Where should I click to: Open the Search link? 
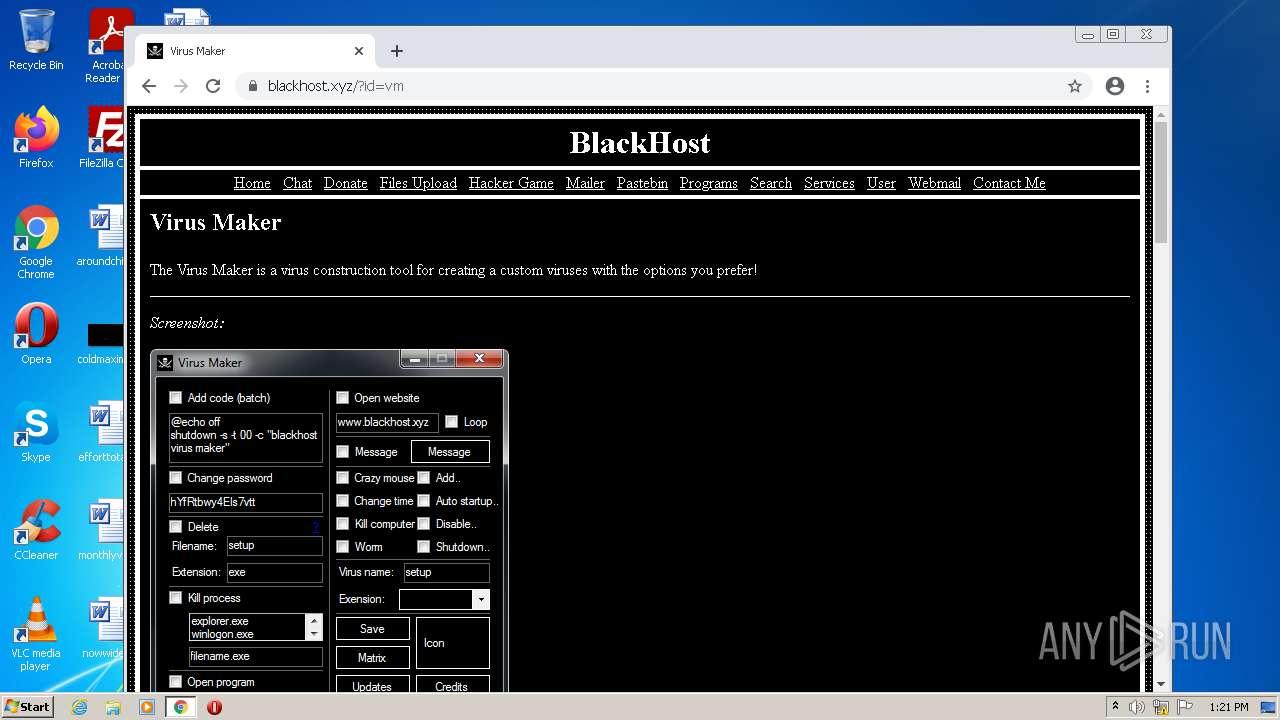pos(771,183)
